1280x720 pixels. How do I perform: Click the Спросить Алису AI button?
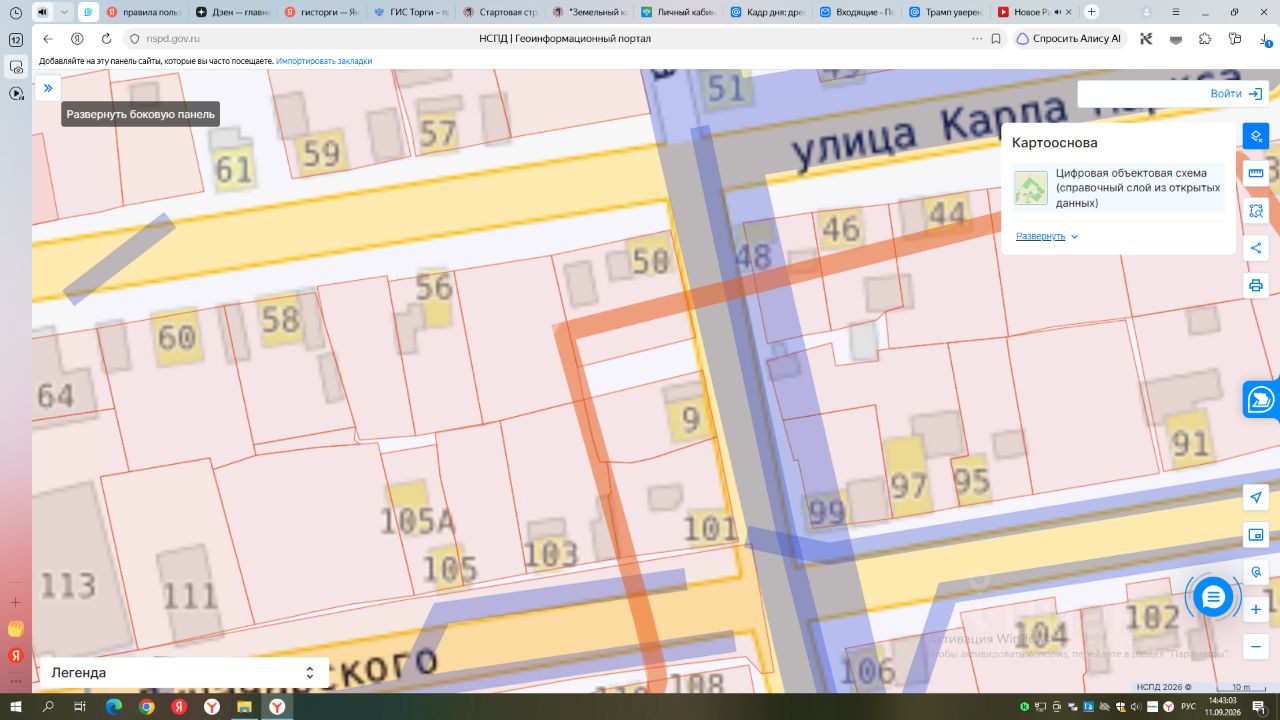coord(1069,38)
